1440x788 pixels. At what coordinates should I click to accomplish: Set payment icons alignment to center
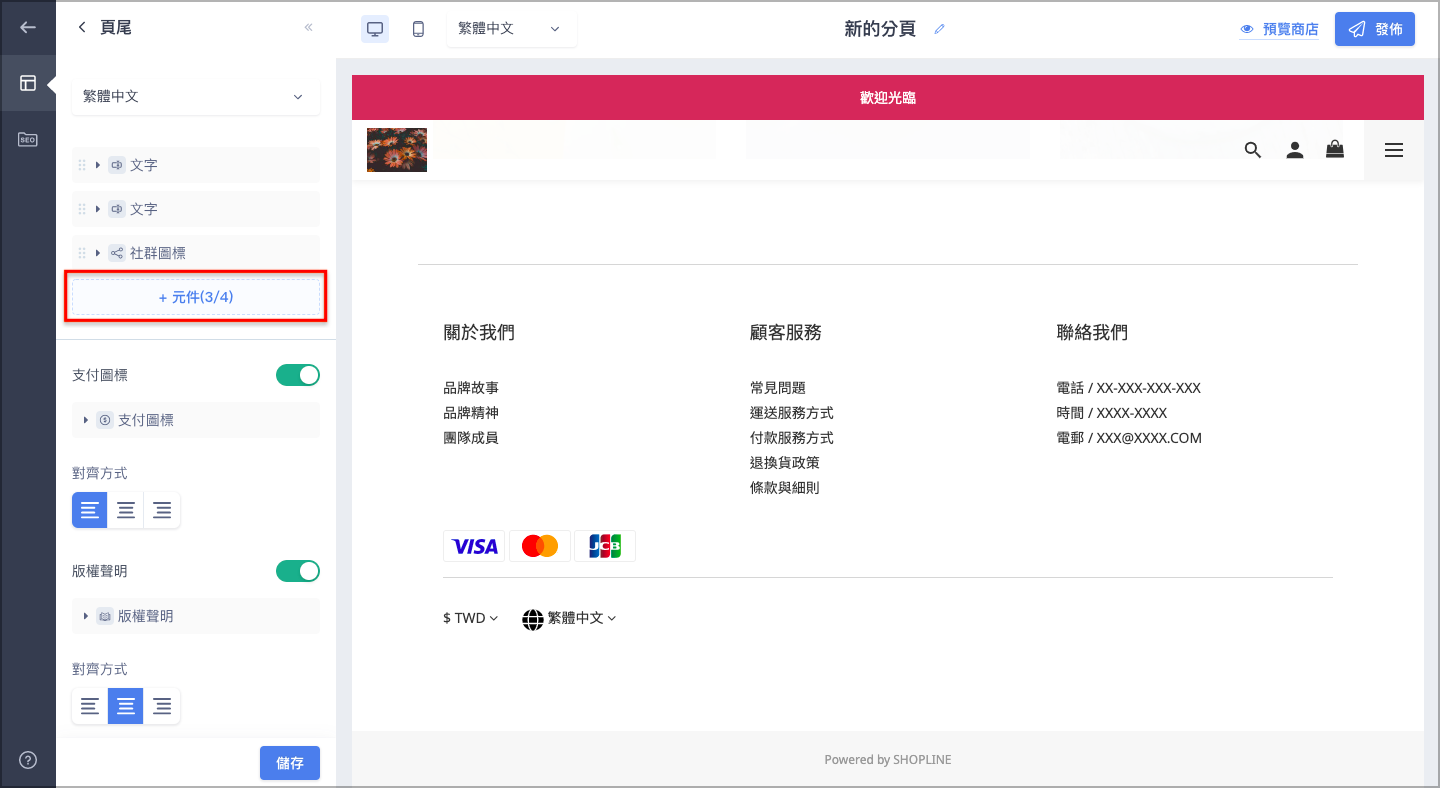[x=126, y=510]
